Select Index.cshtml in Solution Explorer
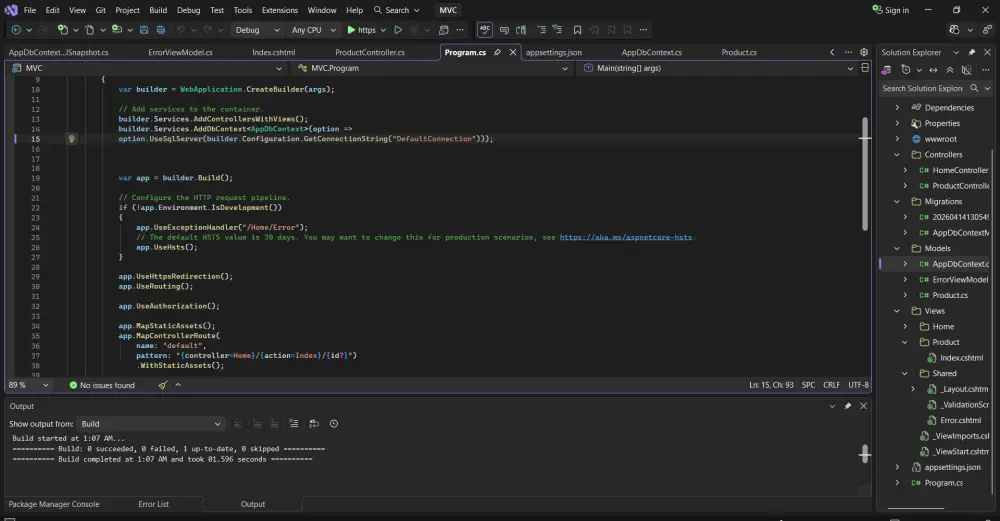 pos(961,358)
